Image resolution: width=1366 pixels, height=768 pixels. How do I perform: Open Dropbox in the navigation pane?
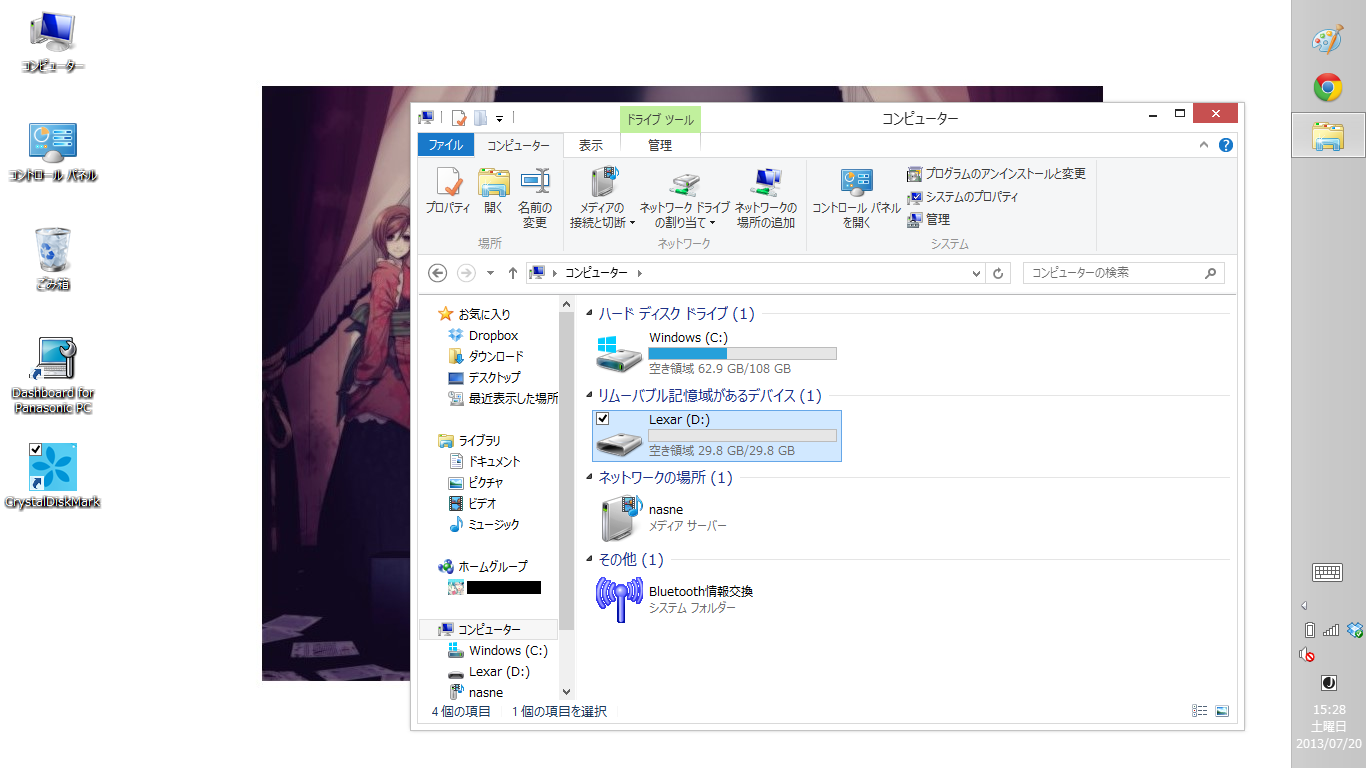tap(493, 336)
